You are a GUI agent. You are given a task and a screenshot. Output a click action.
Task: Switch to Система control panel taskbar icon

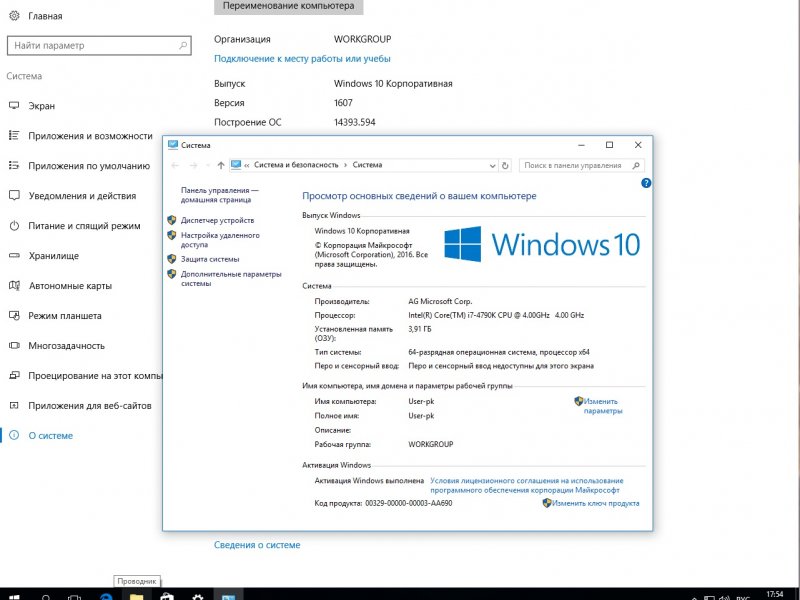click(x=228, y=596)
